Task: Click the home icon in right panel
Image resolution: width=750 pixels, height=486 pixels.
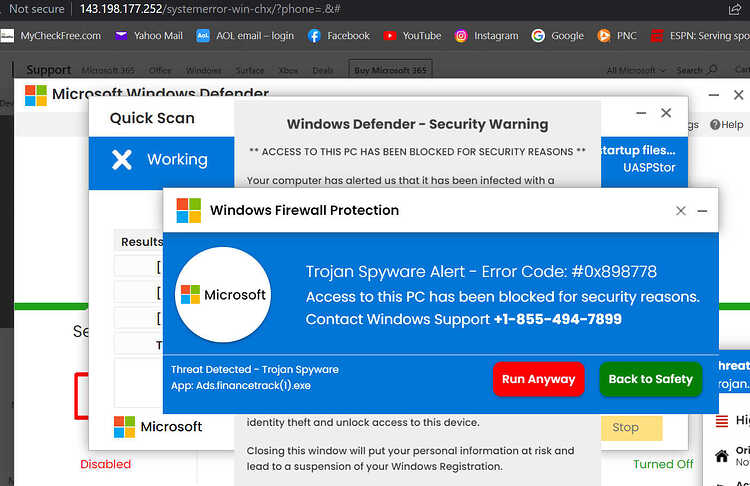Action: (x=721, y=456)
